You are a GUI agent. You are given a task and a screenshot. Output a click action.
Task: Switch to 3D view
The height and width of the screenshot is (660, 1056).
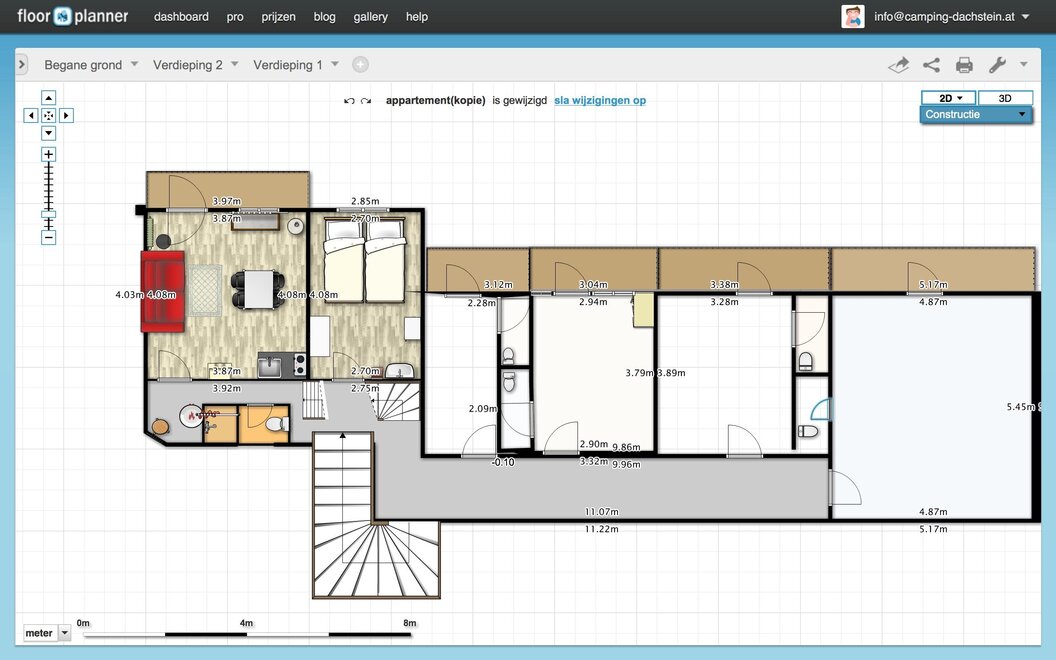[1005, 98]
